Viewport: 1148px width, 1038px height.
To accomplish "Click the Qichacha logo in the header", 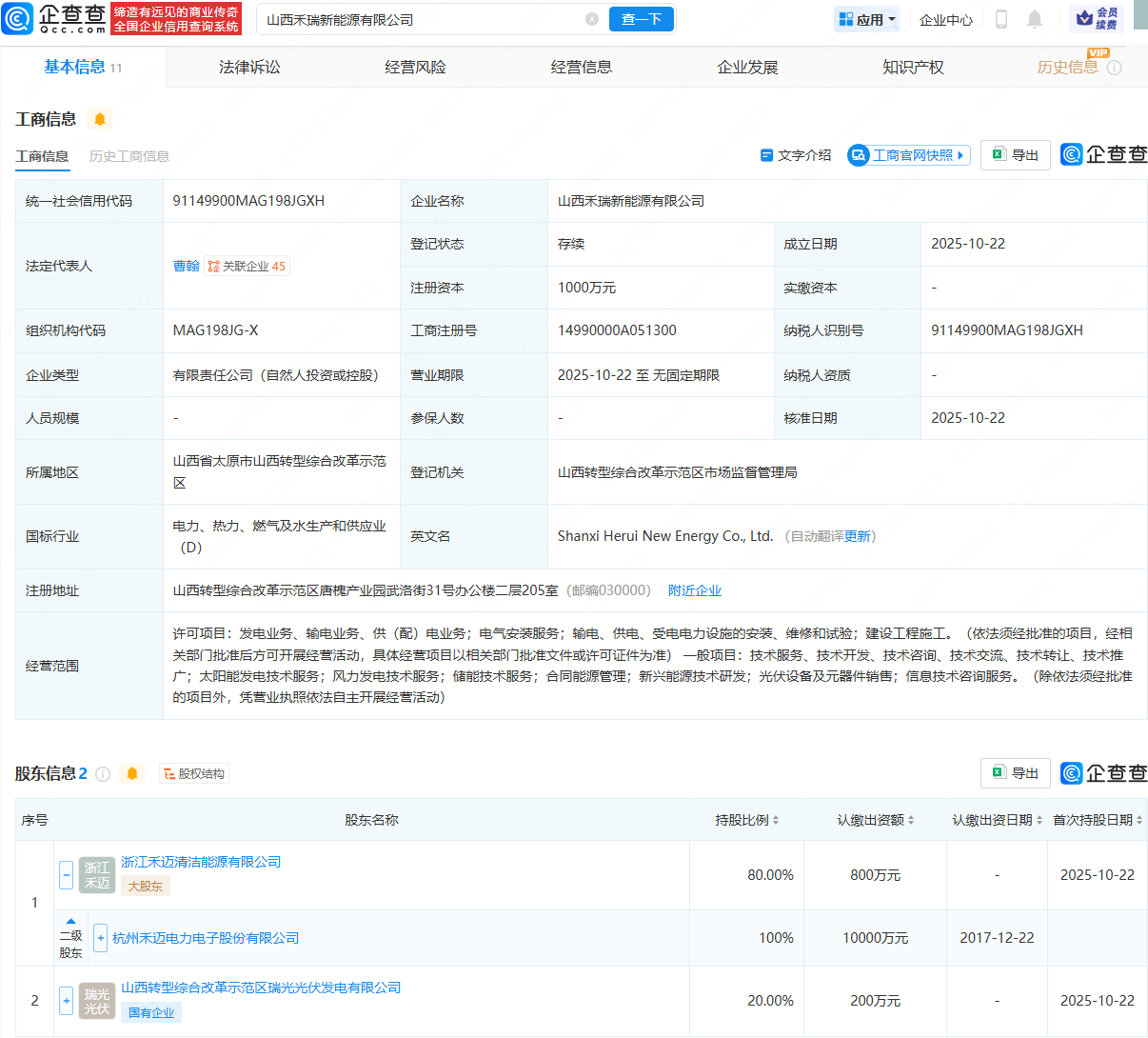I will [x=55, y=18].
